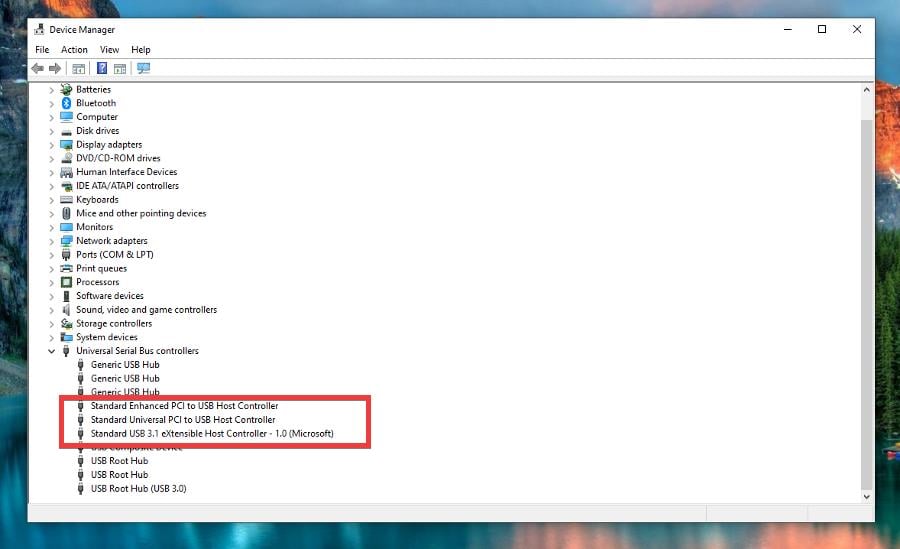The height and width of the screenshot is (549, 900).
Task: Expand the Processors category
Action: [x=51, y=283]
